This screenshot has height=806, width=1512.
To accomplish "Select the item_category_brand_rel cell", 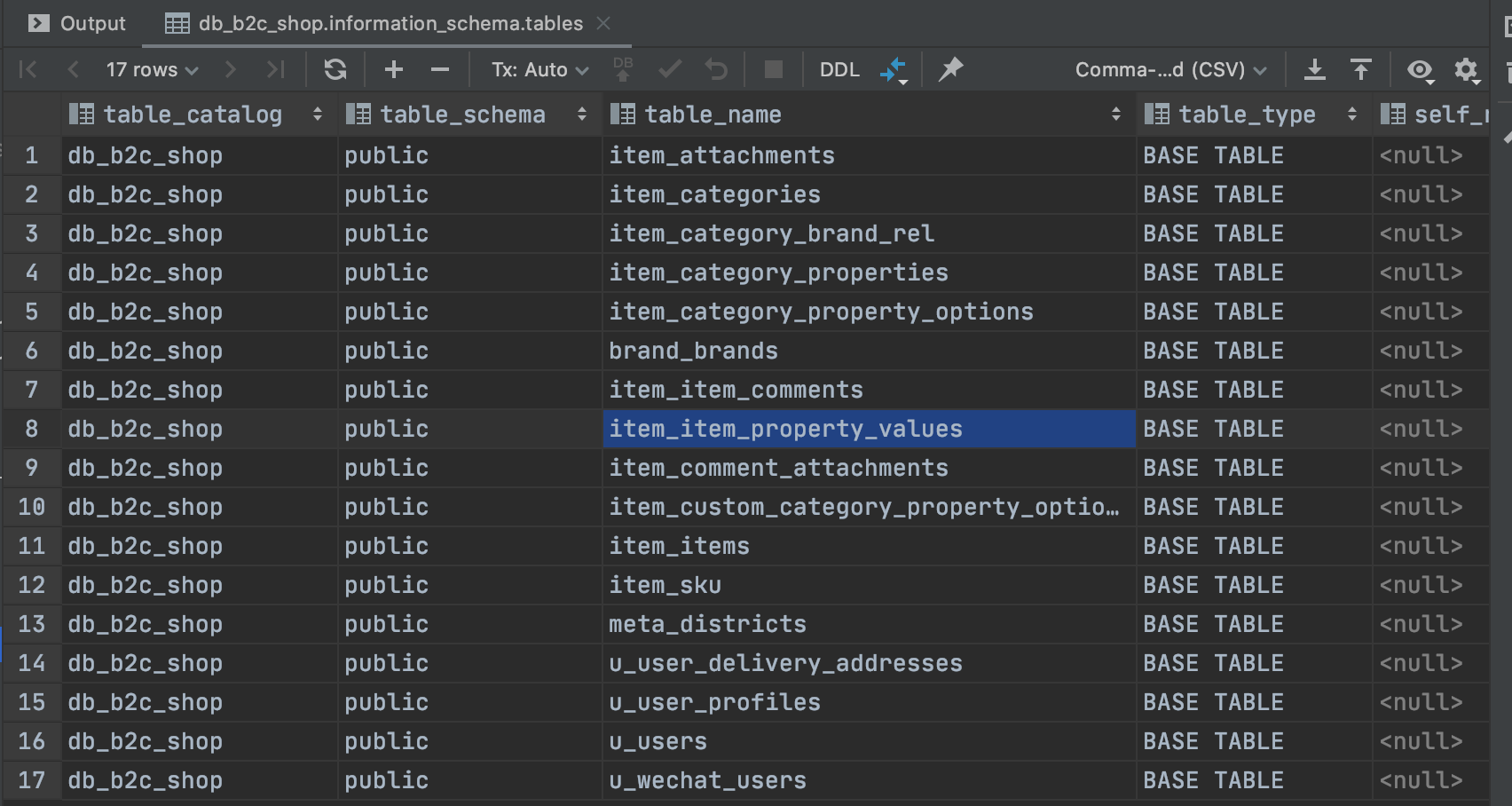I will [870, 233].
